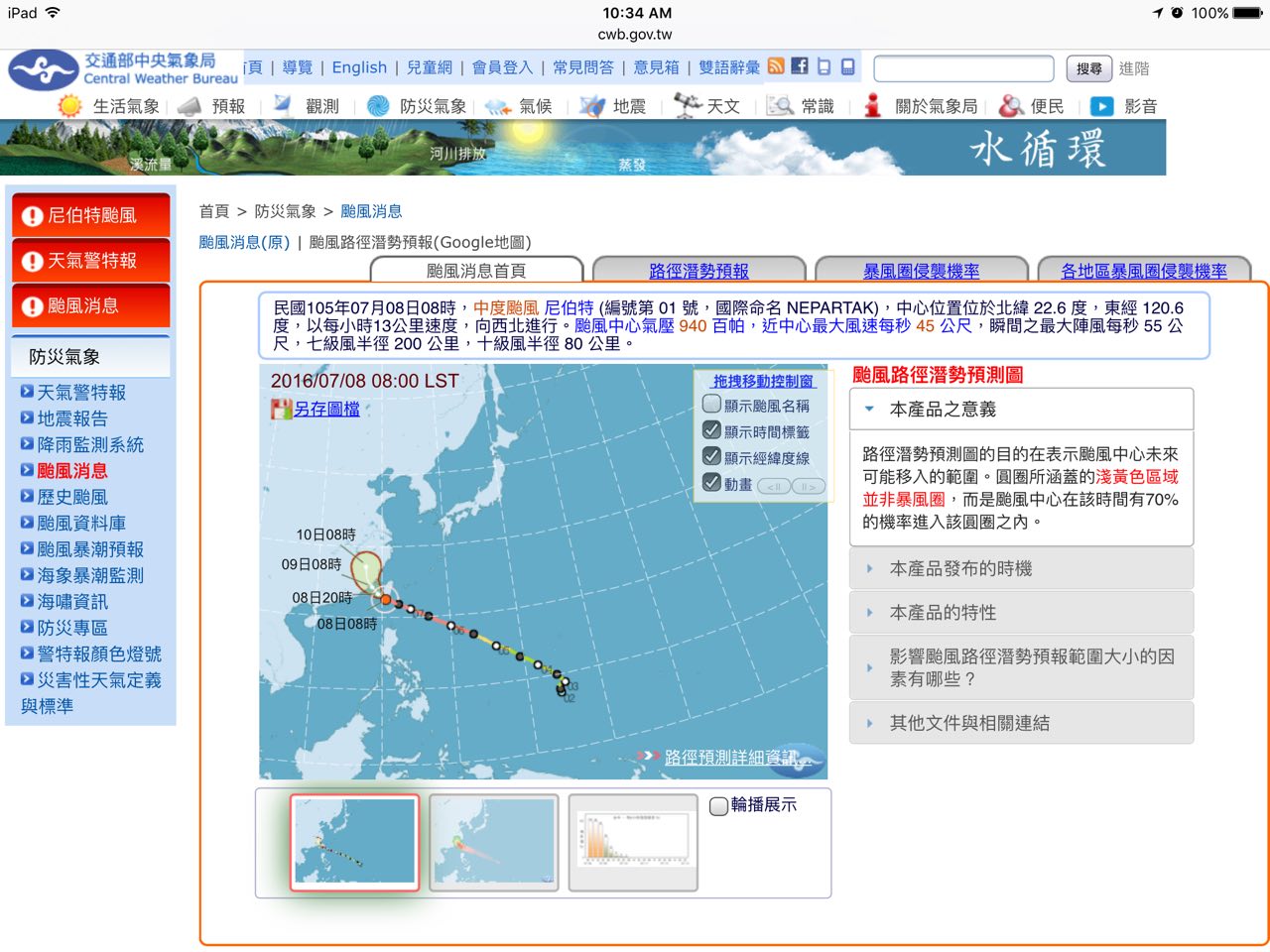Click the Central Weather Bureau logo
The image size is (1270, 952).
point(44,70)
